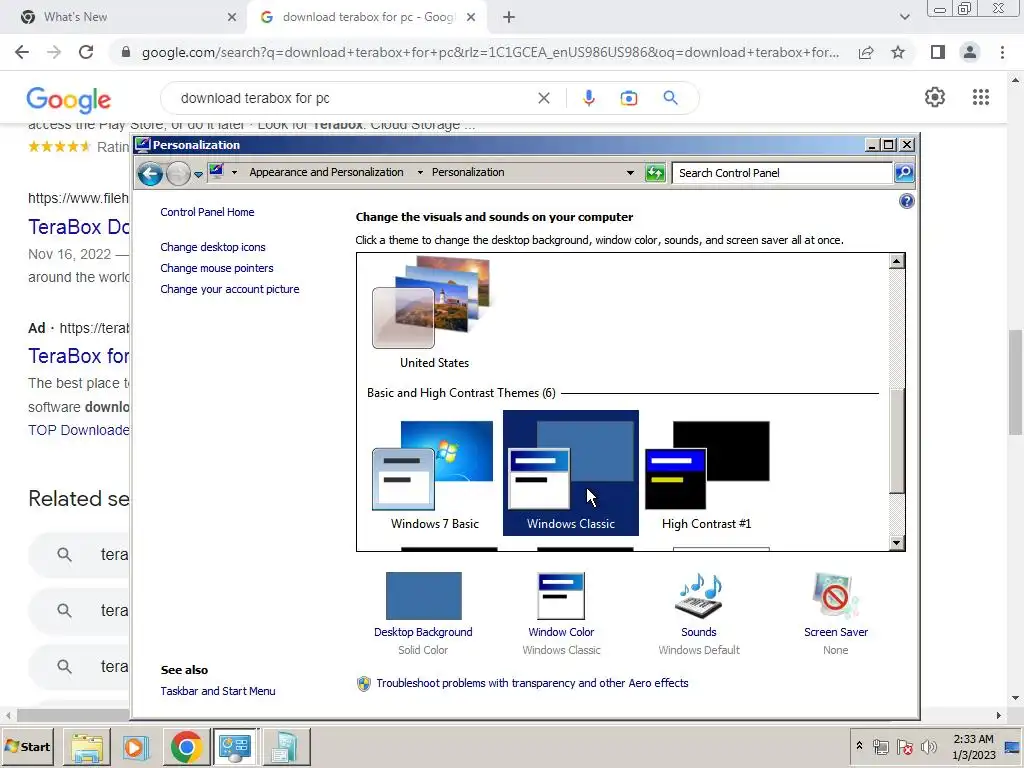Troubleshoot problems with transparency and Aero effects
Screen dimensions: 1024x768
click(532, 683)
